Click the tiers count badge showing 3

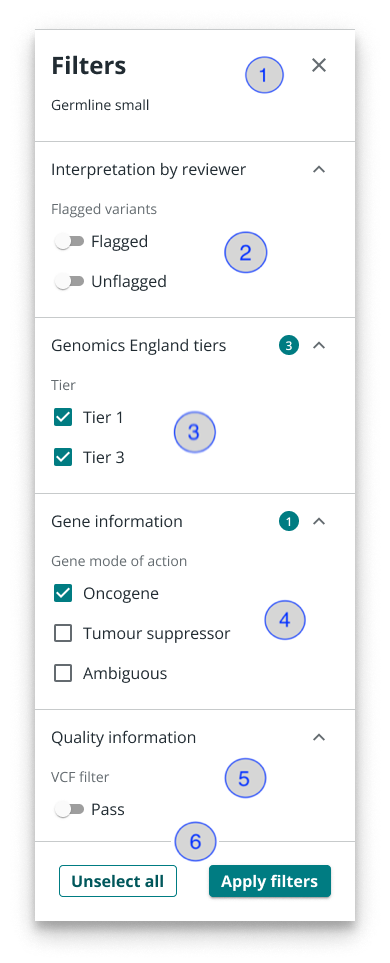tap(288, 346)
